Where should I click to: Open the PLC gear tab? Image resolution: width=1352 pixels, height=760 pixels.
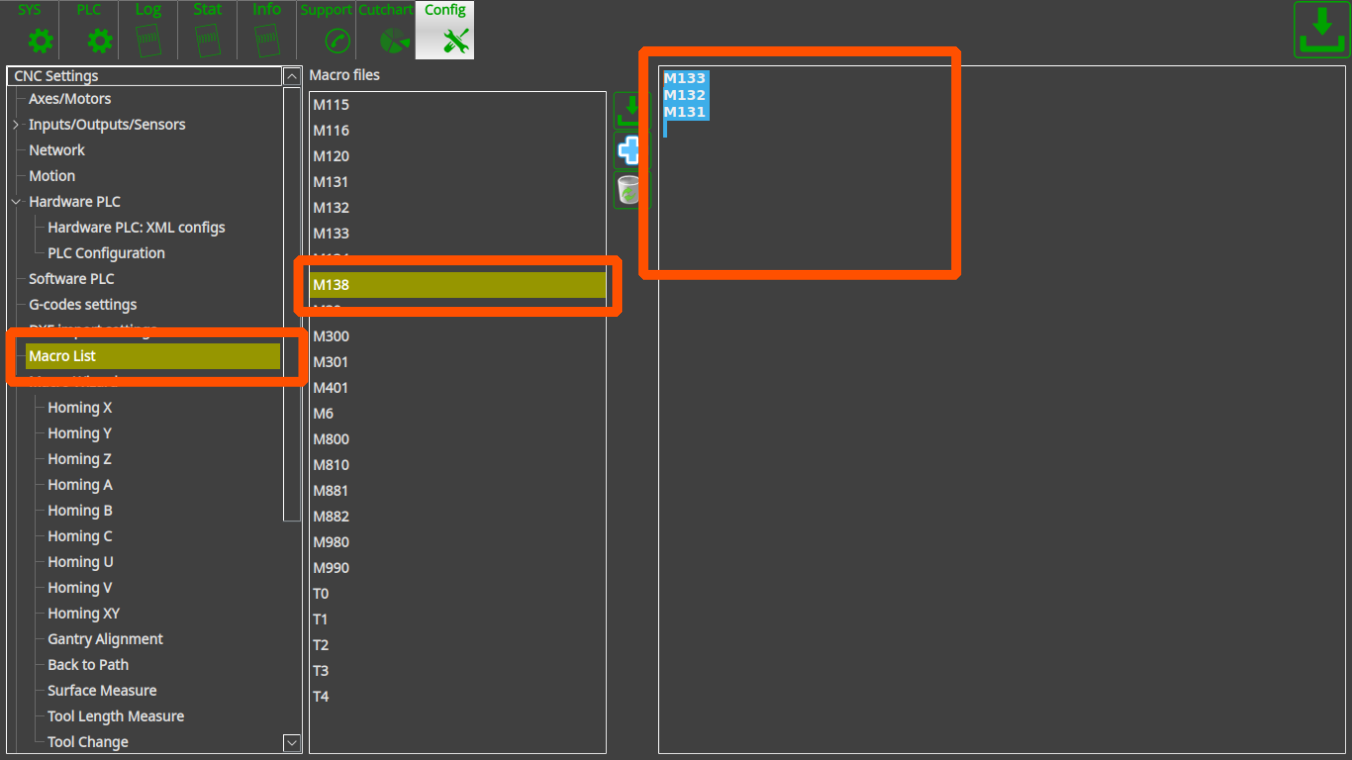coord(89,30)
